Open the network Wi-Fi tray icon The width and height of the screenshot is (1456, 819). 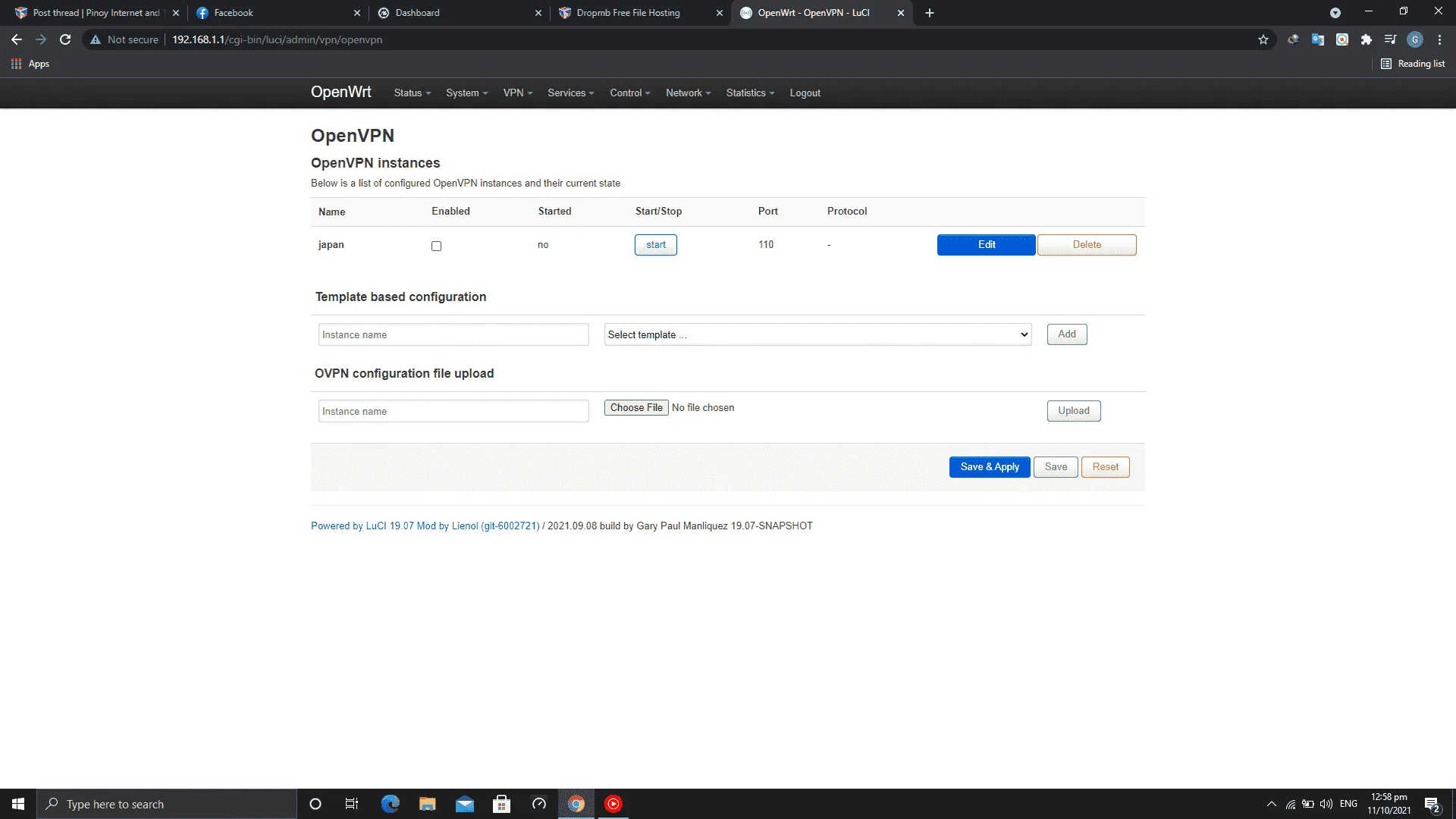[x=1291, y=804]
